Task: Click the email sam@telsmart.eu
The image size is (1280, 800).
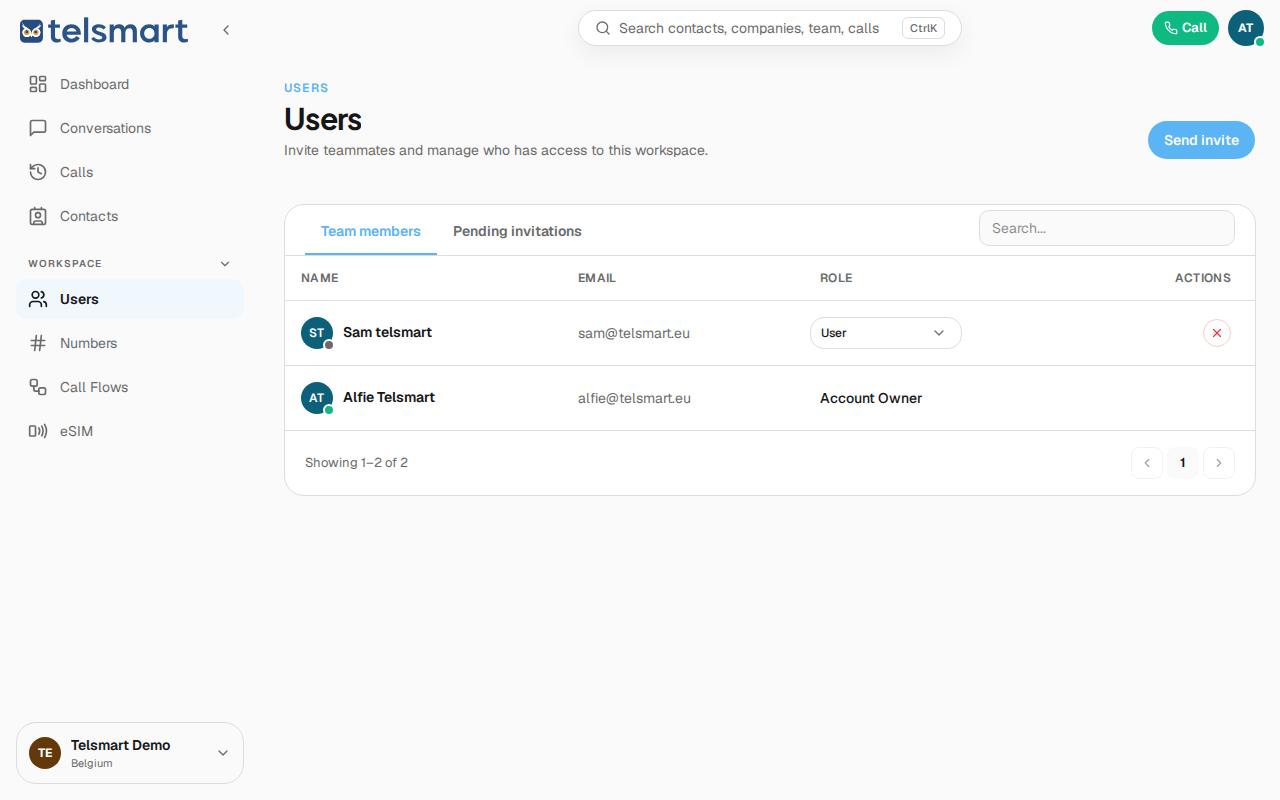Action: pos(634,333)
